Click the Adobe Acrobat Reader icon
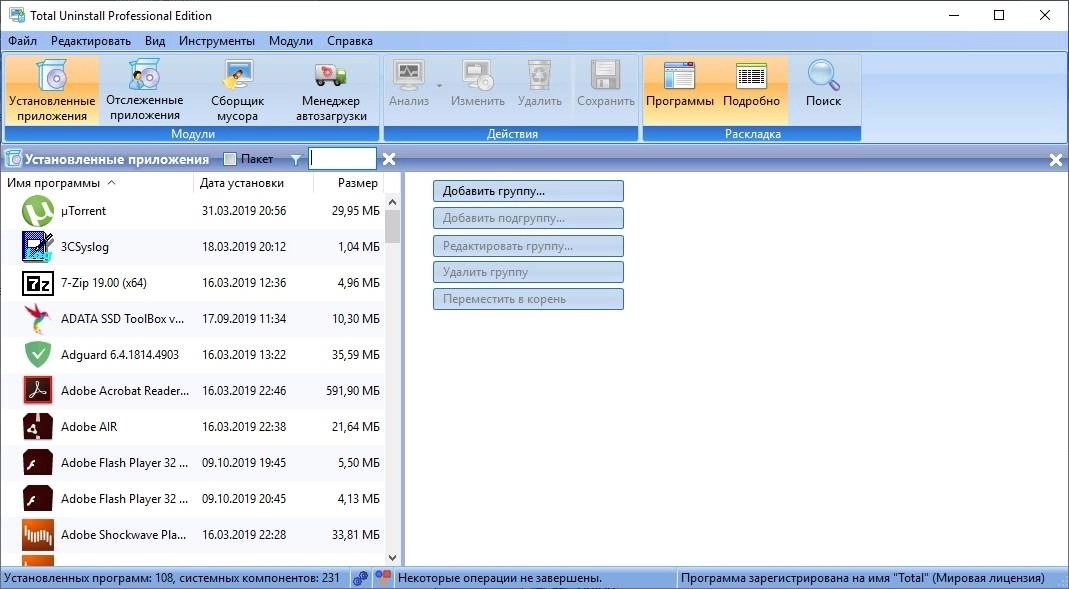This screenshot has width=1069, height=589. click(37, 391)
